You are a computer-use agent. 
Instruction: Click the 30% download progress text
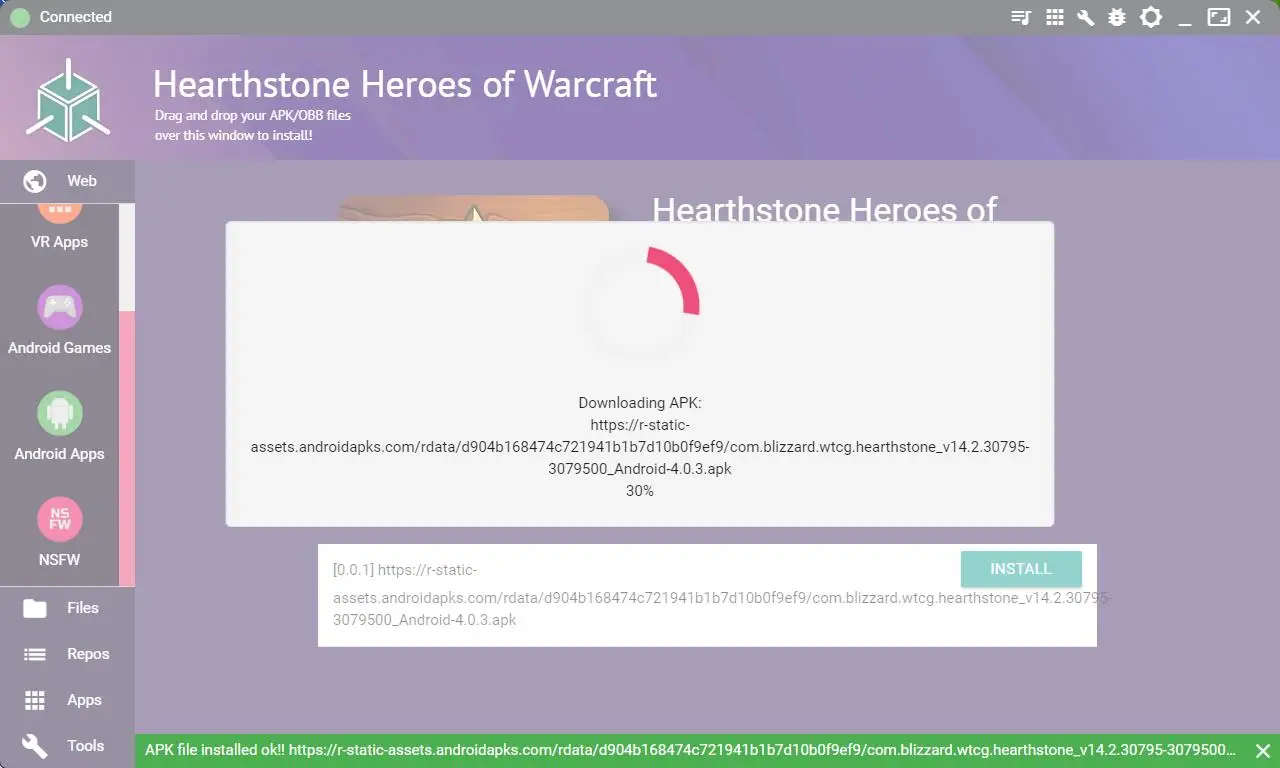point(640,491)
